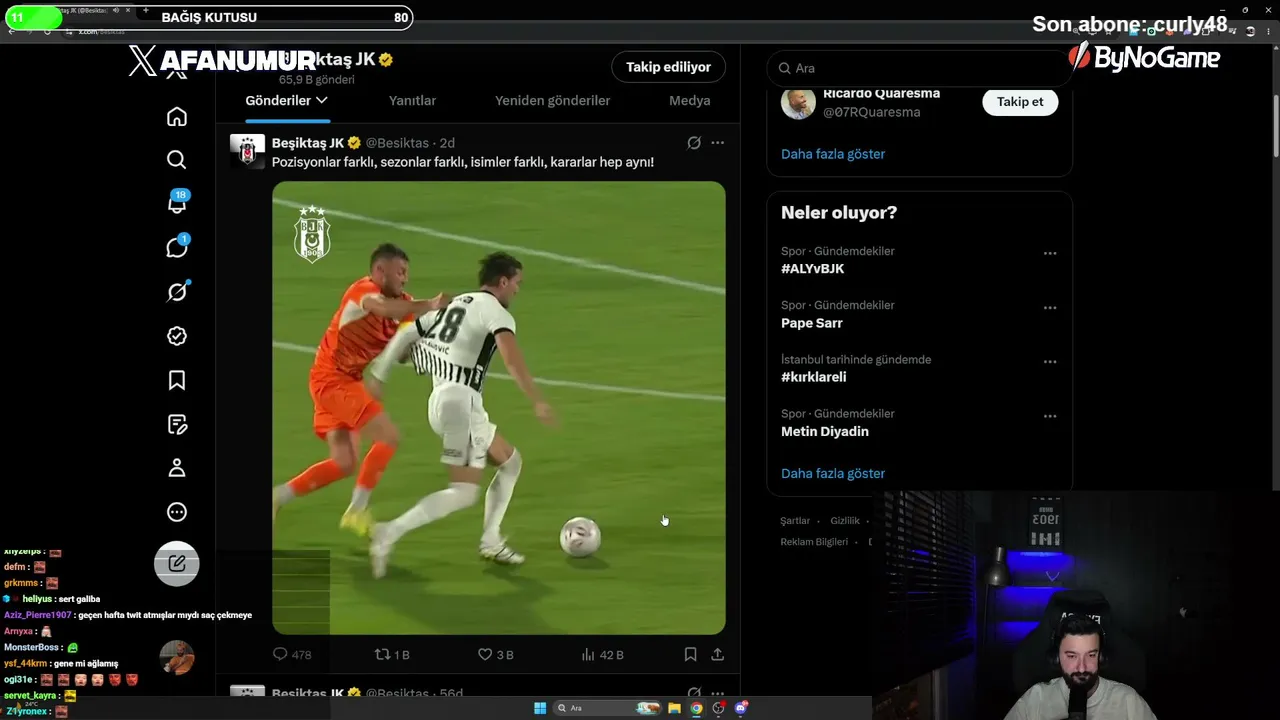Open the Profile person icon in sidebar
The width and height of the screenshot is (1280, 720).
point(177,468)
